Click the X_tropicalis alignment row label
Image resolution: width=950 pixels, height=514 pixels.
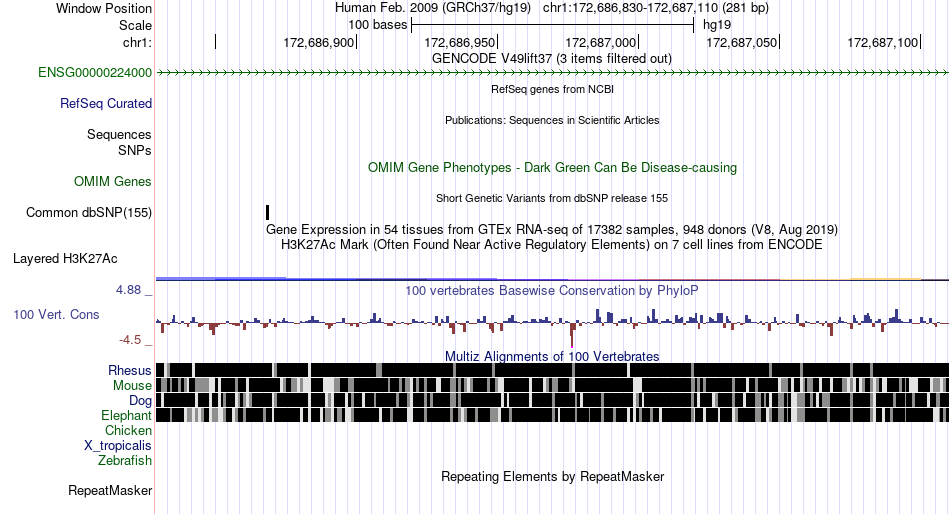[x=118, y=446]
